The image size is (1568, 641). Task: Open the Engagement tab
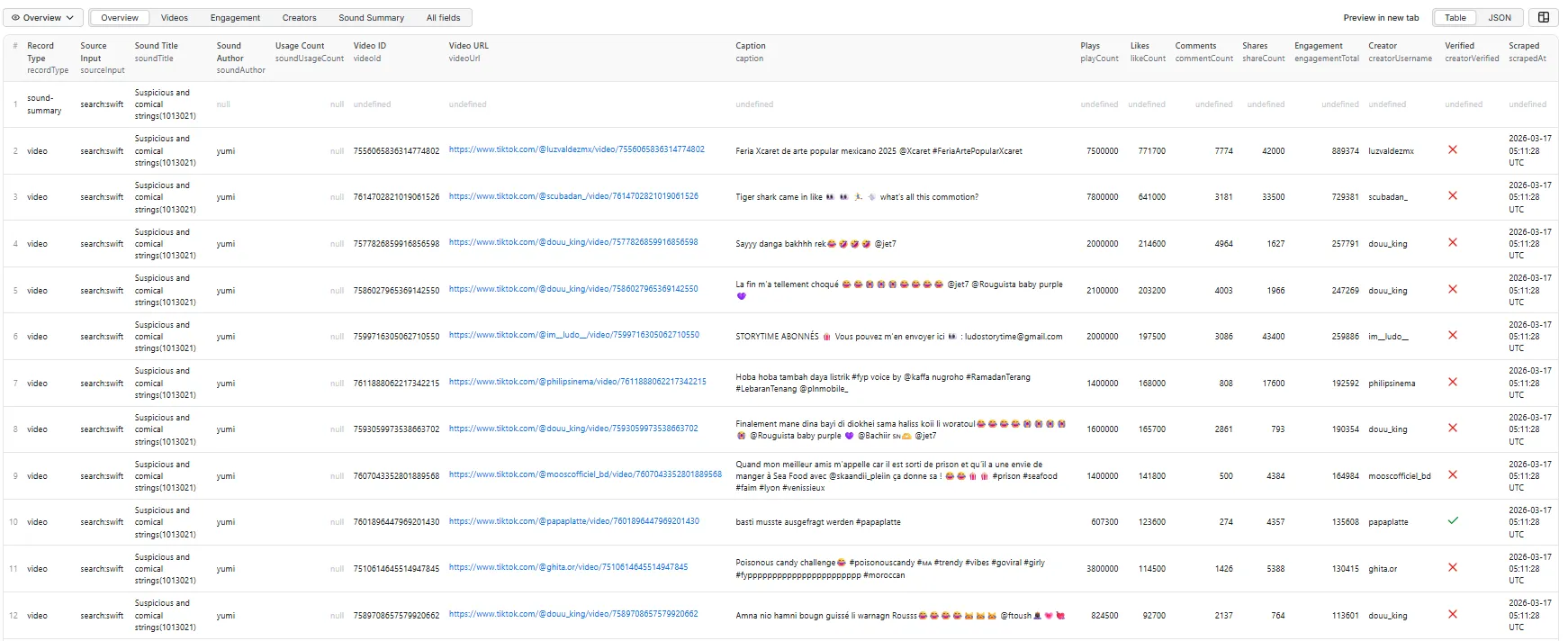235,18
